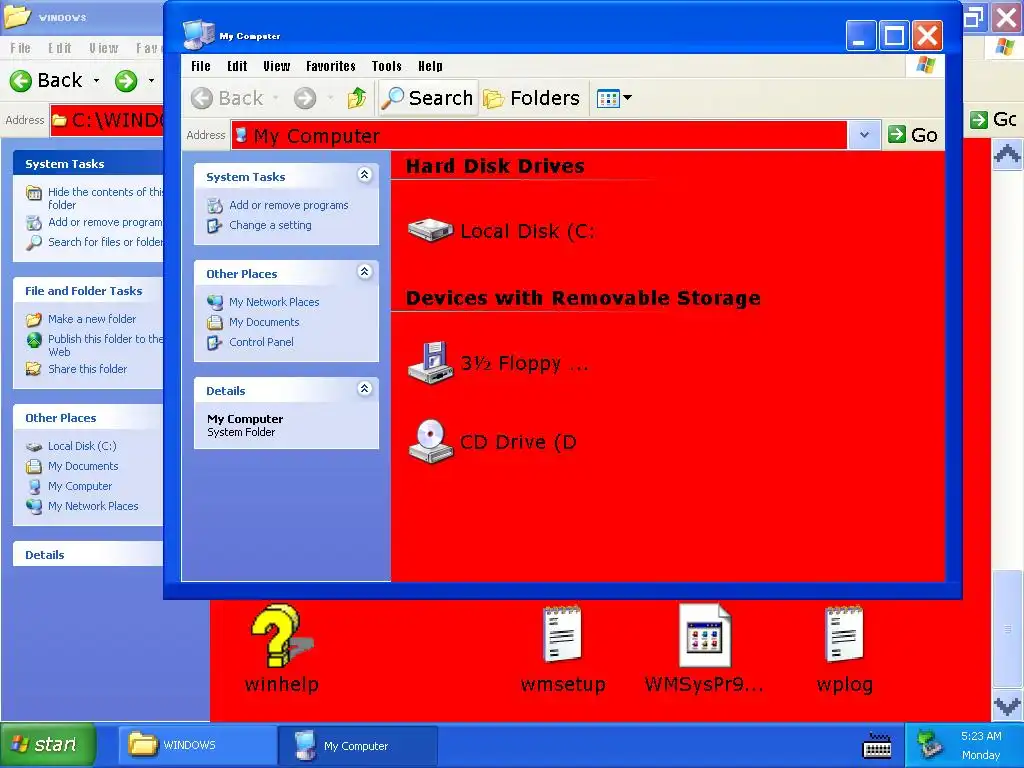This screenshot has width=1024, height=768.
Task: Click scroll down arrow in WINDOWS window
Action: tap(1008, 705)
